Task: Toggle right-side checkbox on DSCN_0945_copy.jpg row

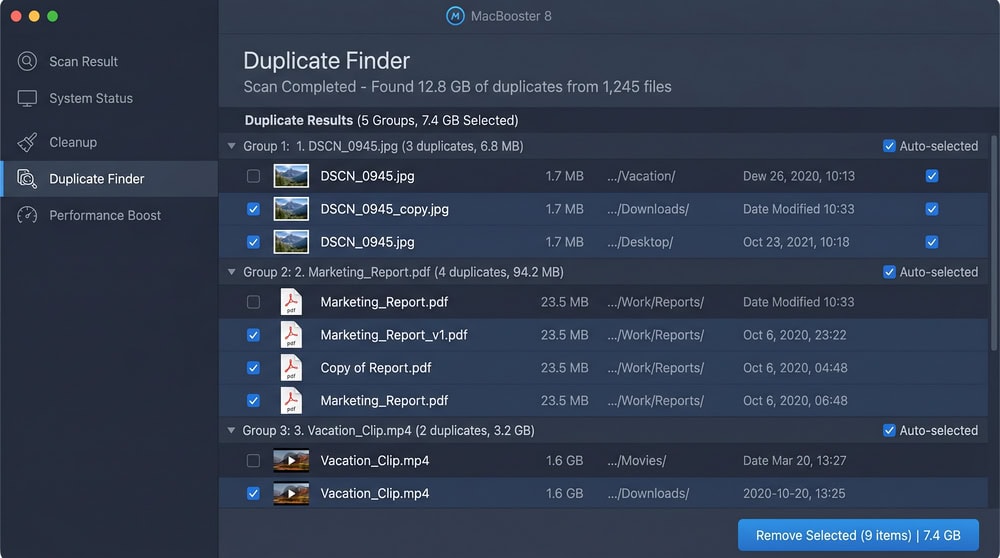Action: click(932, 209)
